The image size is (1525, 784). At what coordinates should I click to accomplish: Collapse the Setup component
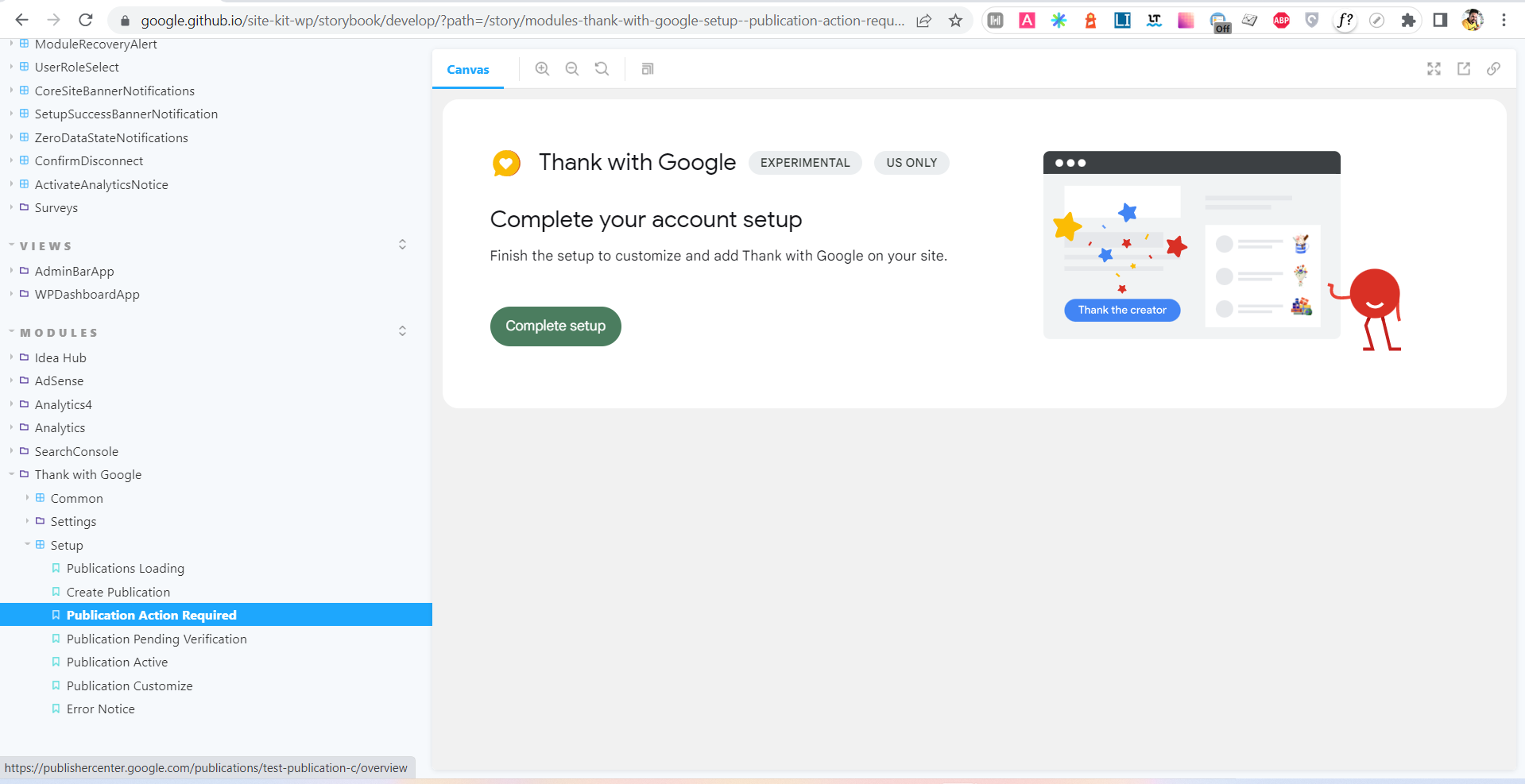(67, 545)
